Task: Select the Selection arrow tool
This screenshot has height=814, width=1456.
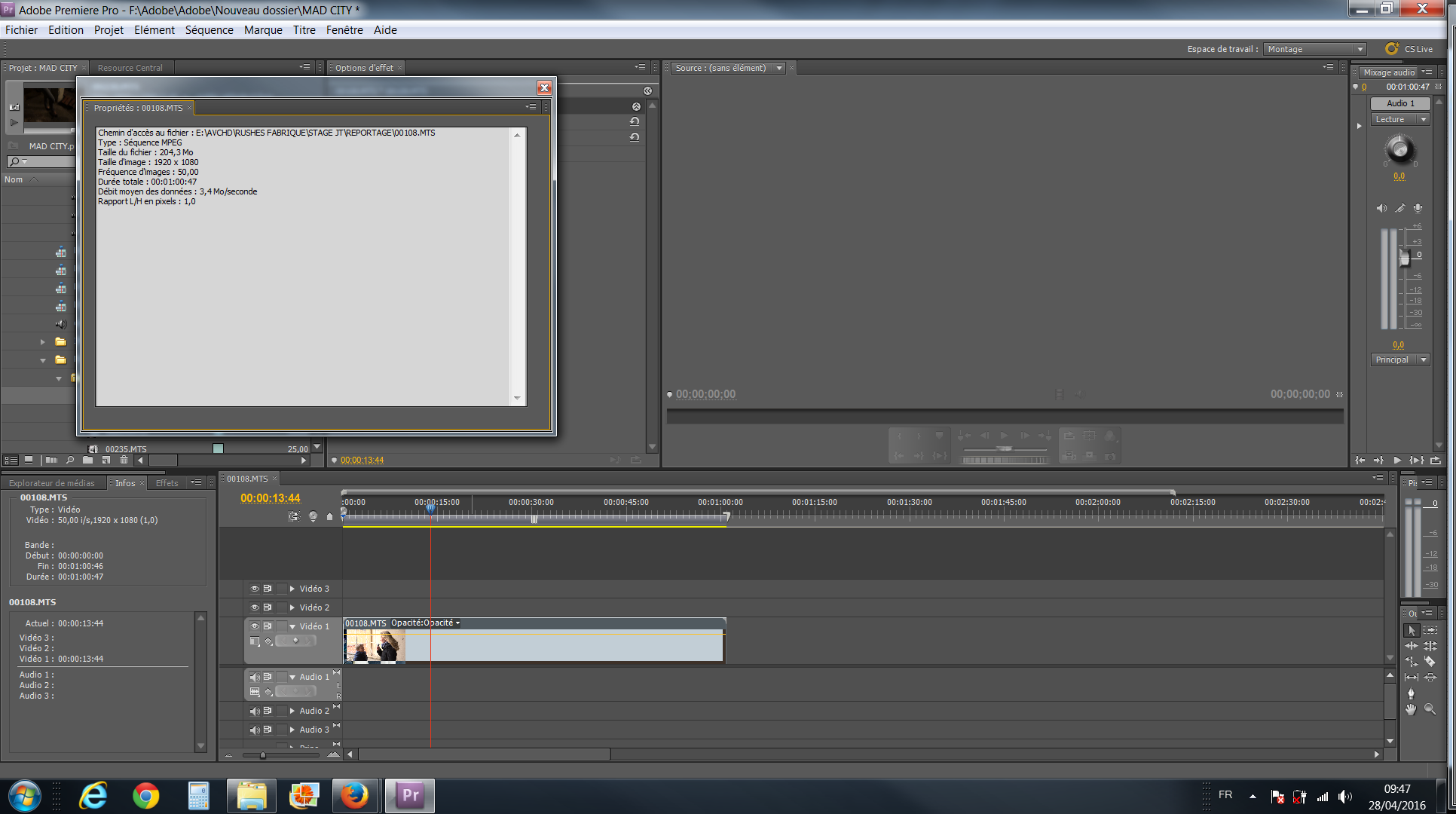Action: point(1412,630)
